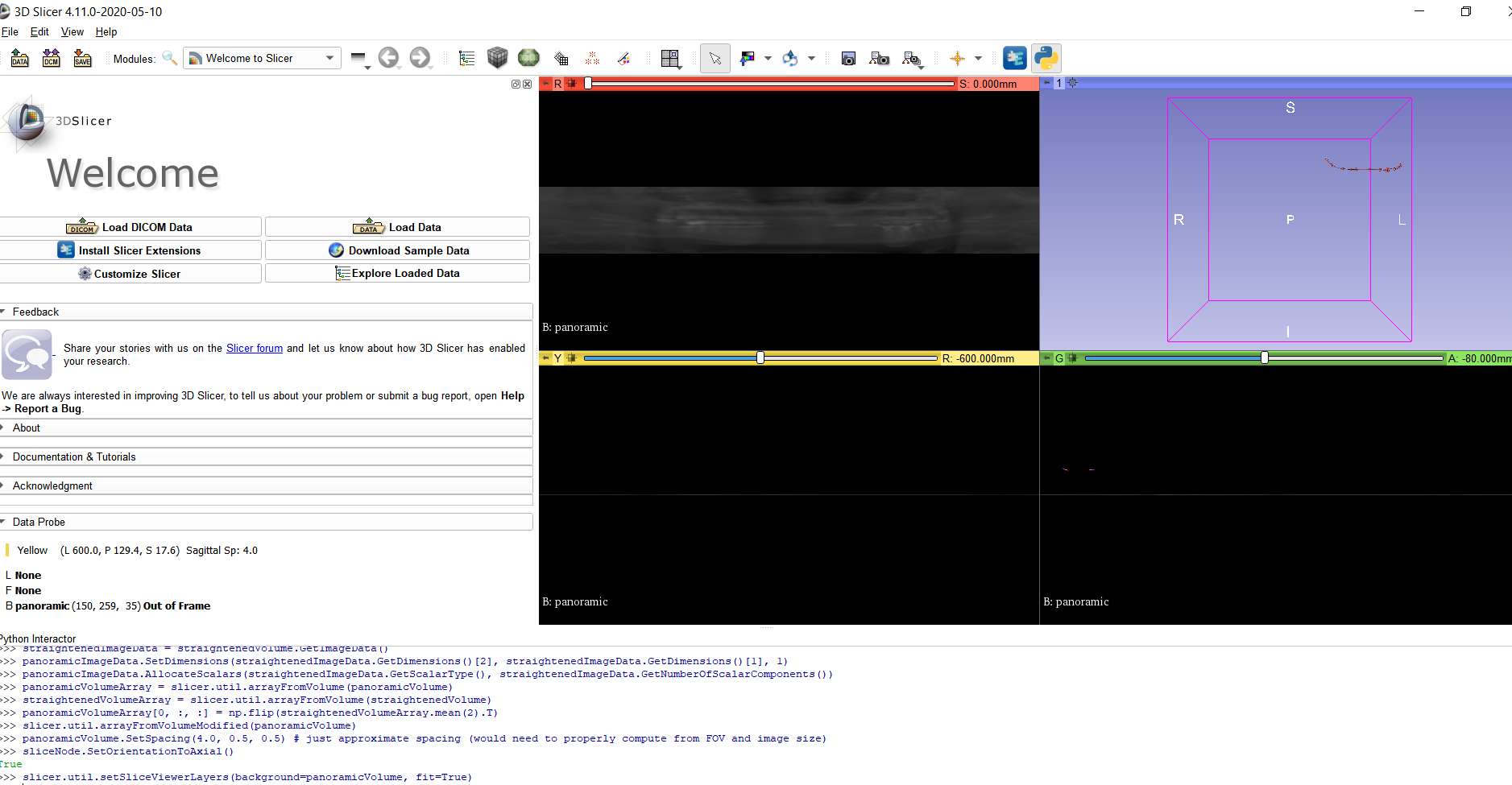Open the Models module green icon

point(528,57)
